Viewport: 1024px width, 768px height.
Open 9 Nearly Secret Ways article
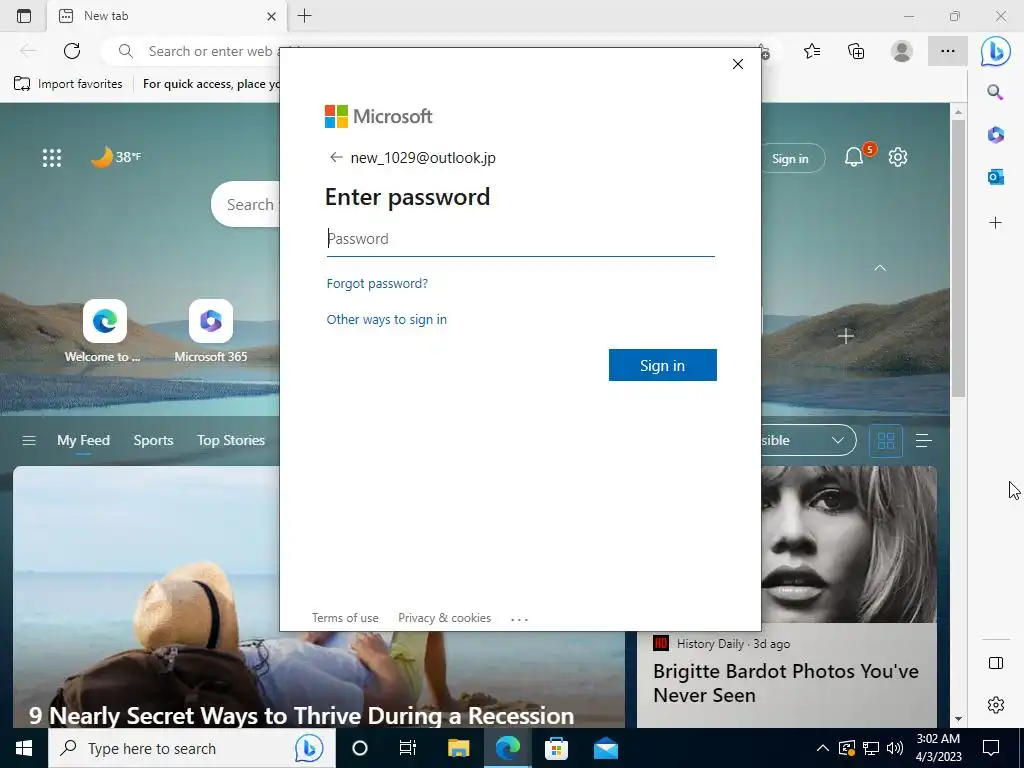302,716
